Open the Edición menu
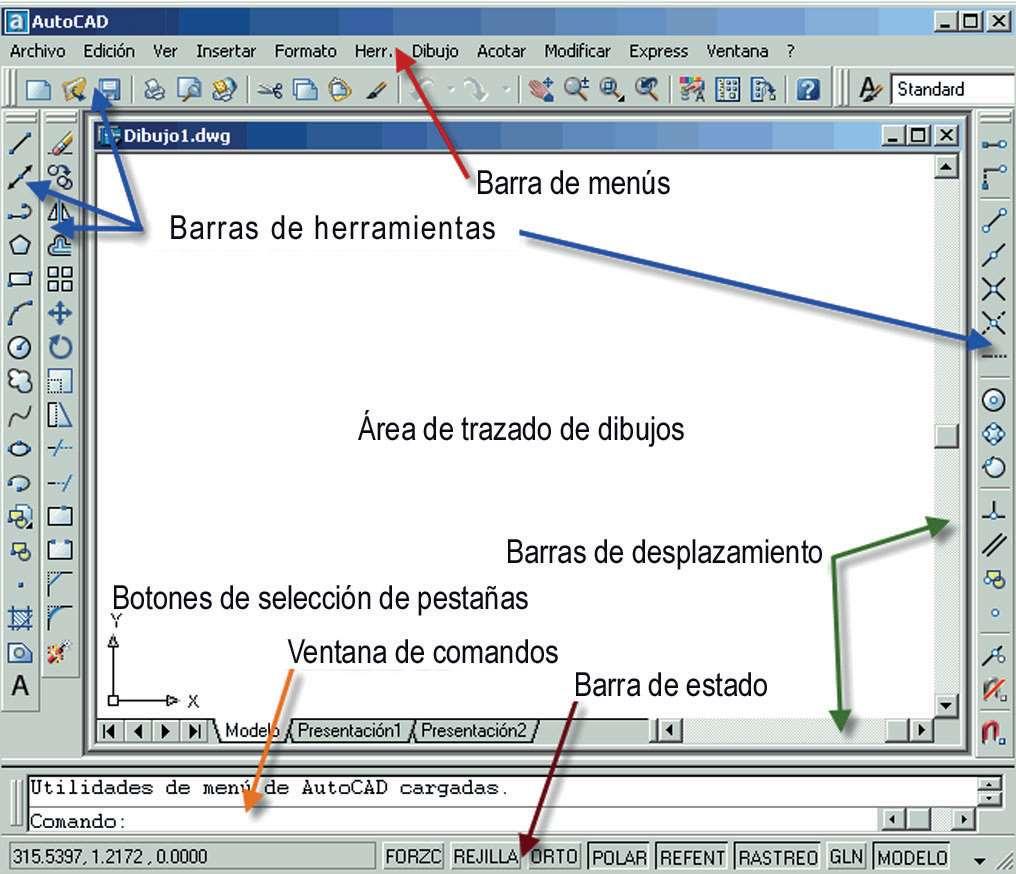This screenshot has height=874, width=1016. 109,51
